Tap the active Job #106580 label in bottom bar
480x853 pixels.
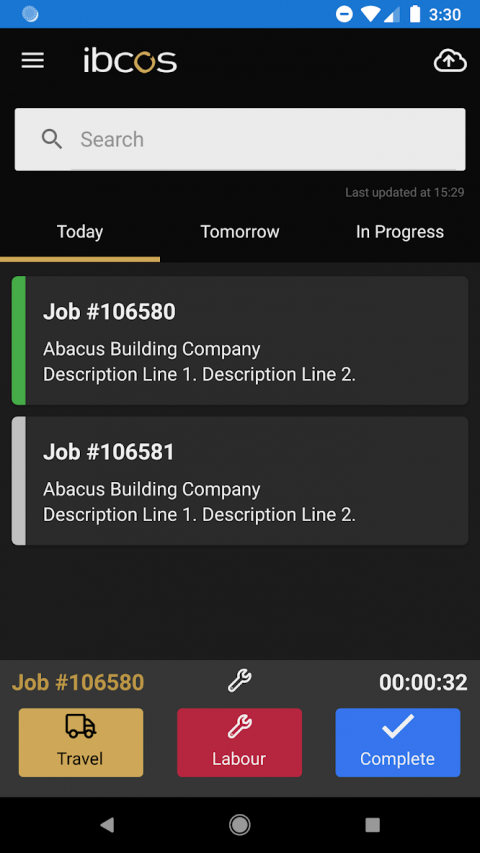click(x=78, y=682)
